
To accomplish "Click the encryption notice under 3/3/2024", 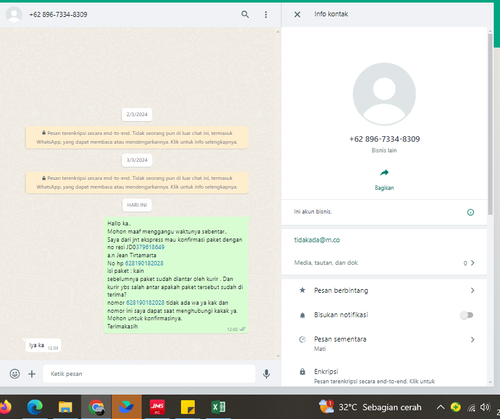I will tap(137, 182).
